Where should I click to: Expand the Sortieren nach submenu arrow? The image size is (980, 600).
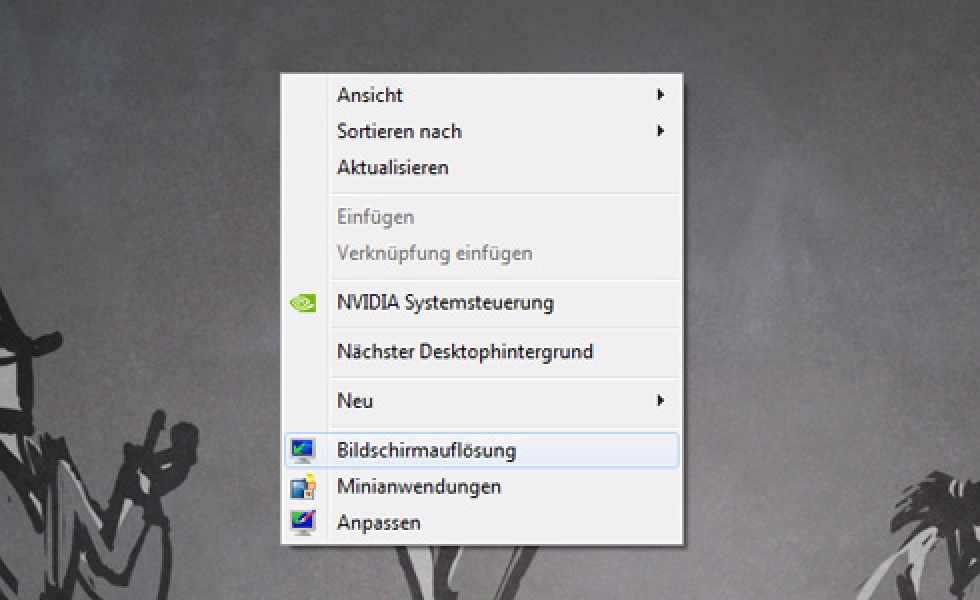660,131
